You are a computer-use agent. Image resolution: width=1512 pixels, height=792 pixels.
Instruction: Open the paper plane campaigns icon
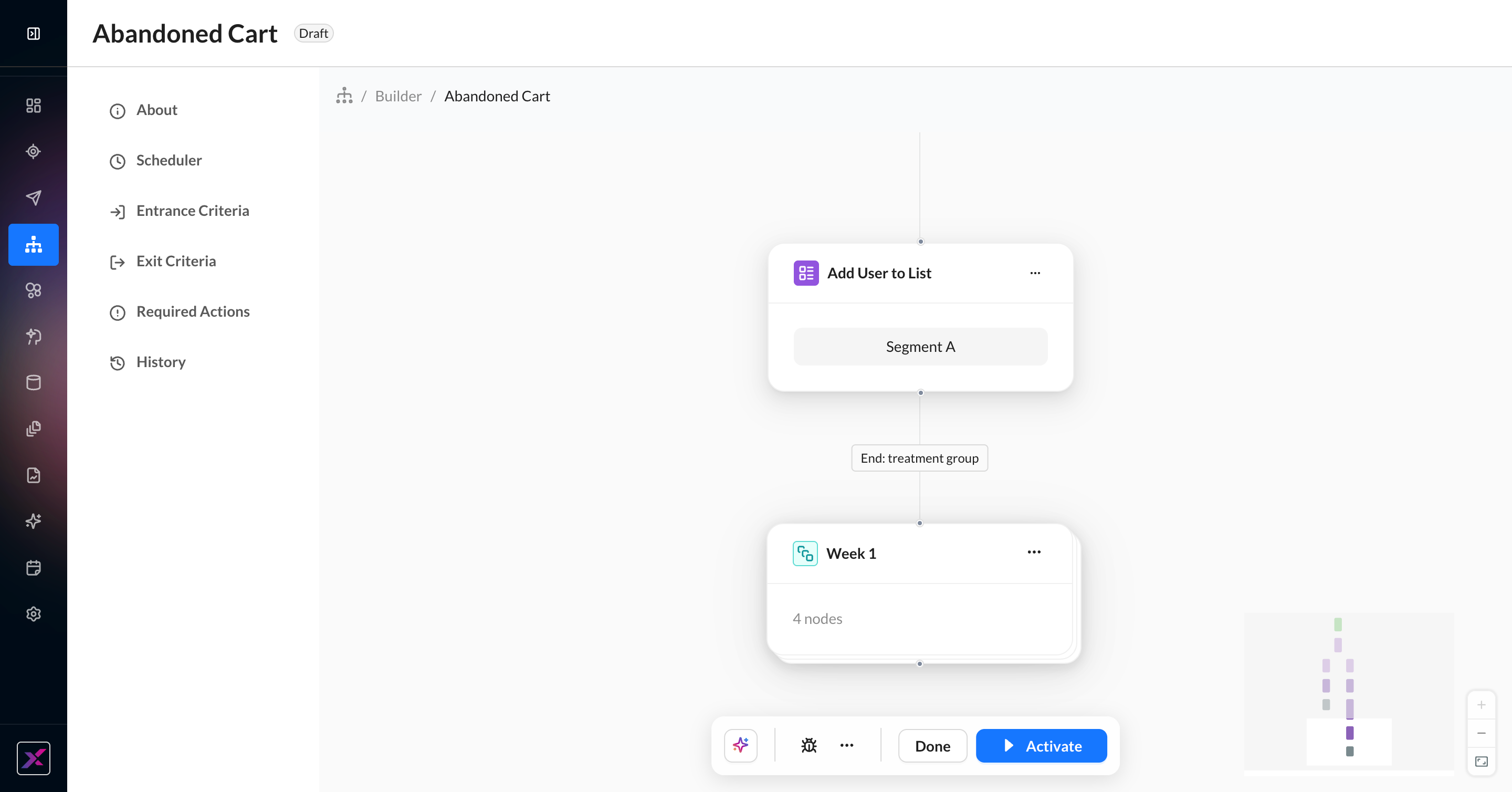tap(34, 198)
